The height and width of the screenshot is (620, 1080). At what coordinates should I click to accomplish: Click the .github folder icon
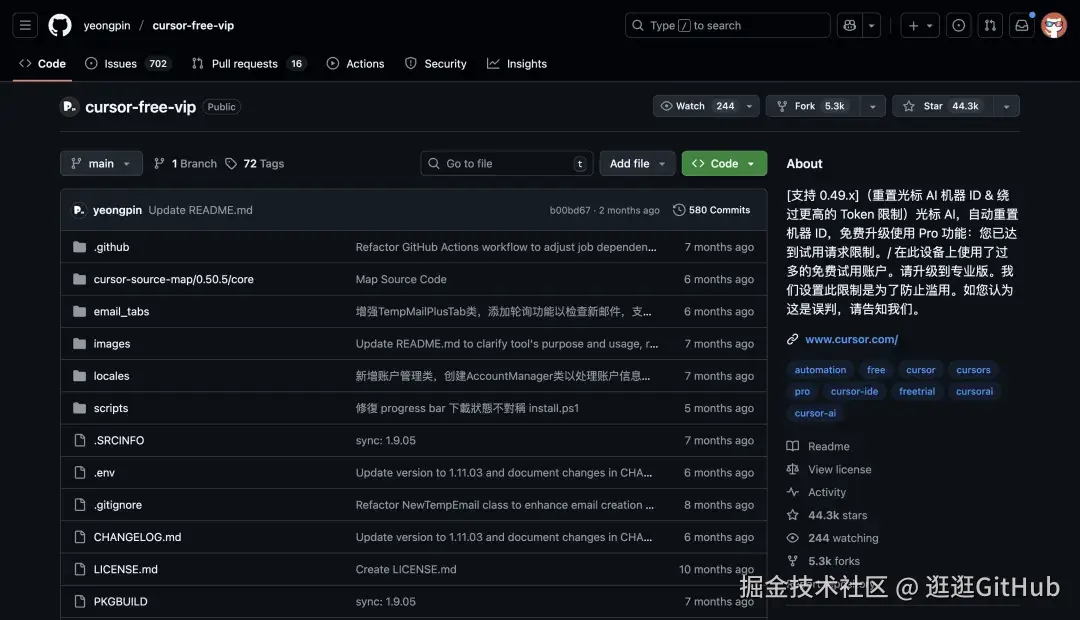(x=80, y=246)
